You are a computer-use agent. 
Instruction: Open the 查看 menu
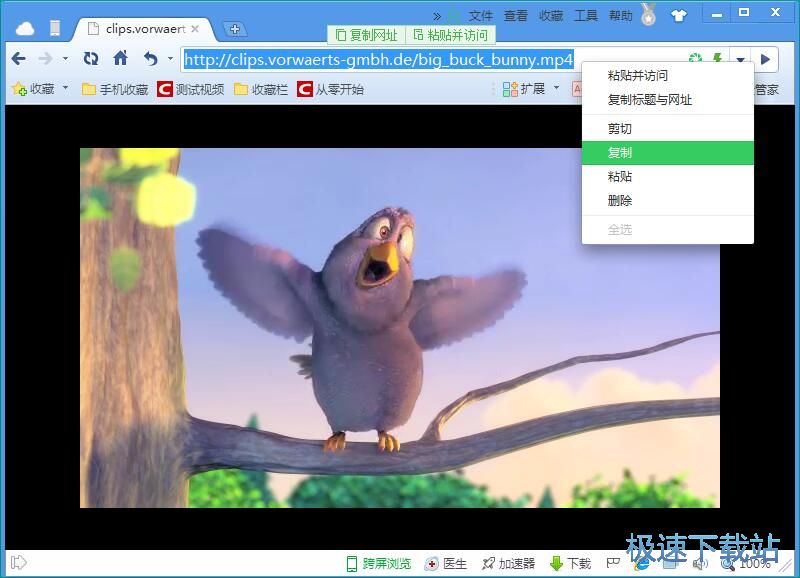[x=516, y=16]
